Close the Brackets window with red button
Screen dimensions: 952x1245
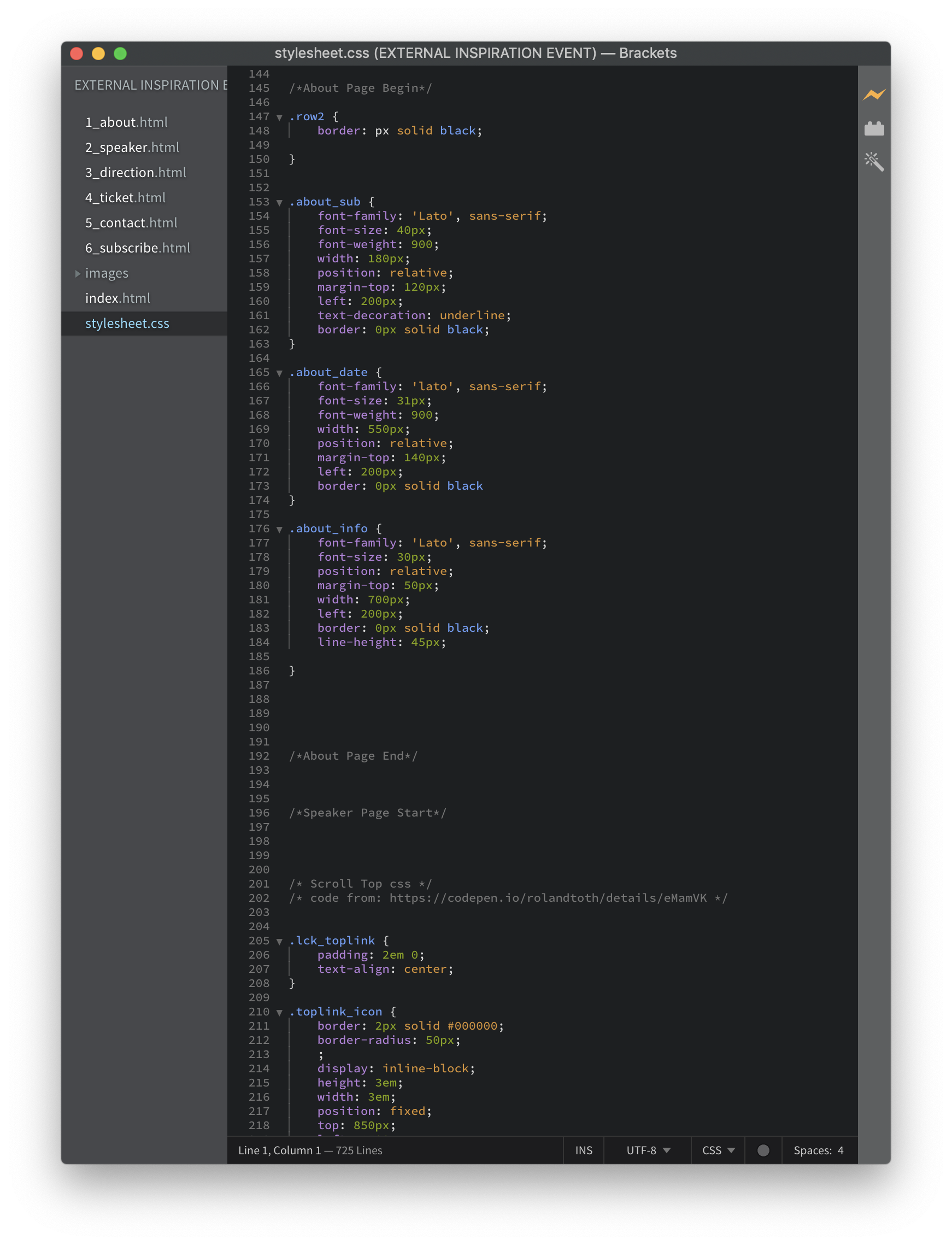pyautogui.click(x=77, y=53)
